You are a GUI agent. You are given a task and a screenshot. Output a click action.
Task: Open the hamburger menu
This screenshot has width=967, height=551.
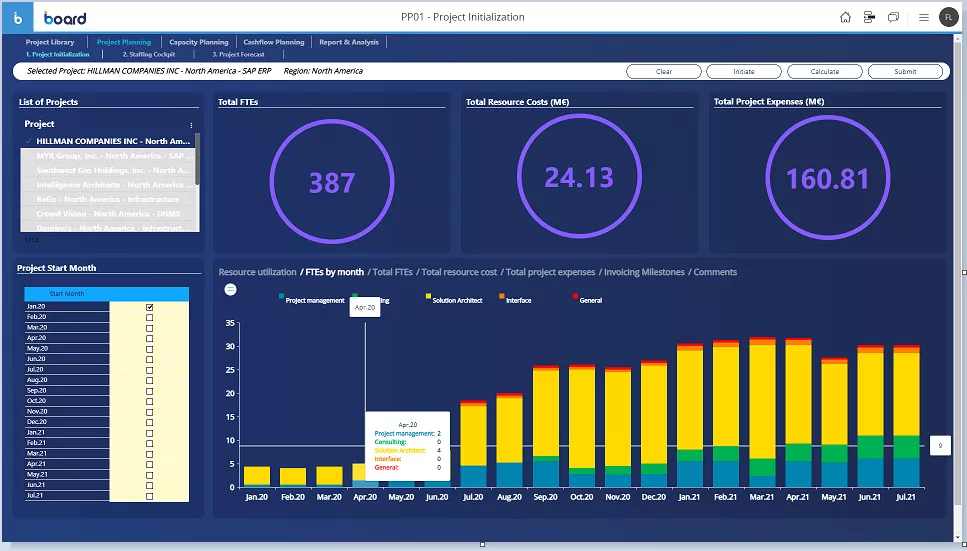923,17
